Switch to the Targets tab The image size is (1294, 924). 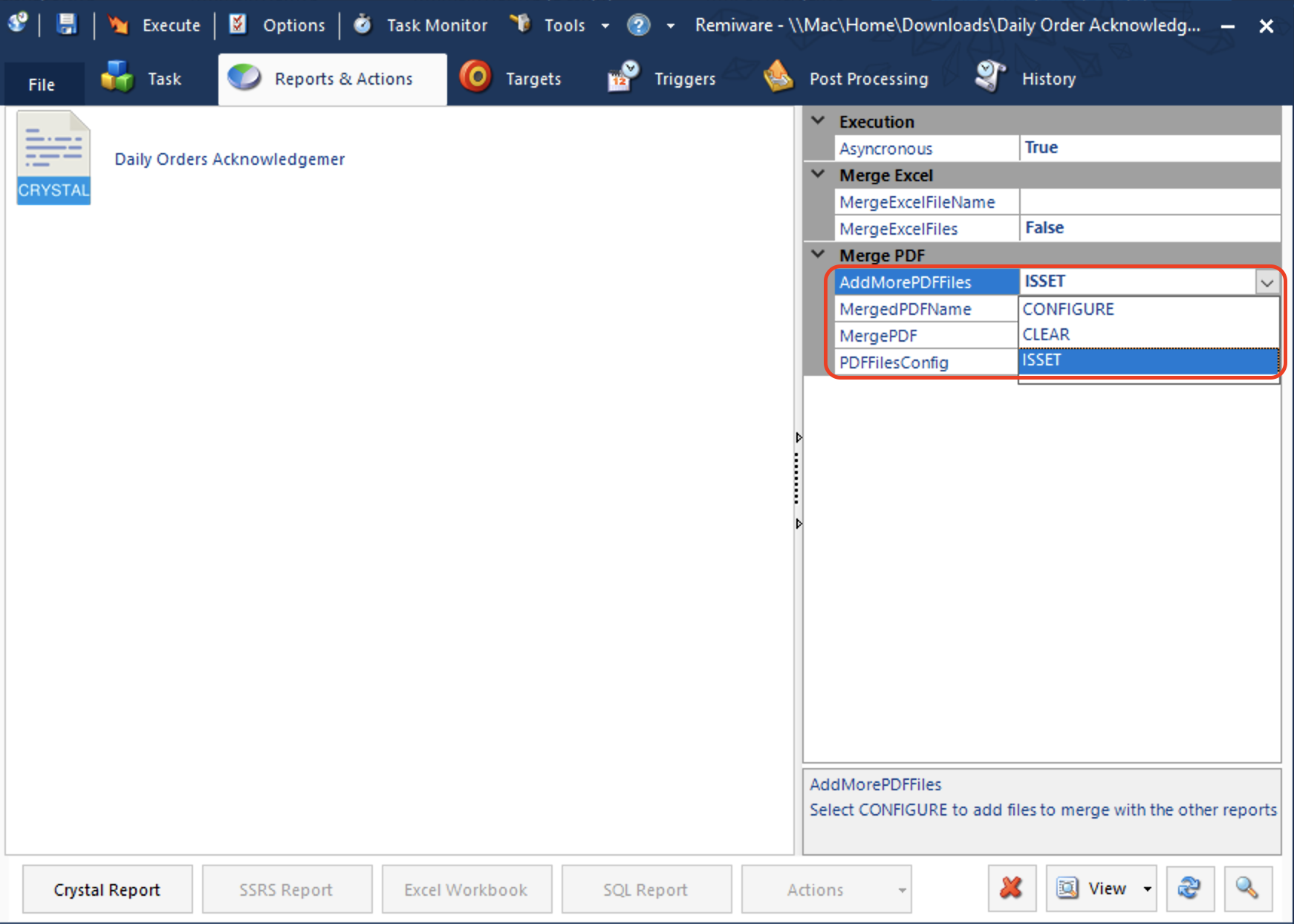(511, 79)
